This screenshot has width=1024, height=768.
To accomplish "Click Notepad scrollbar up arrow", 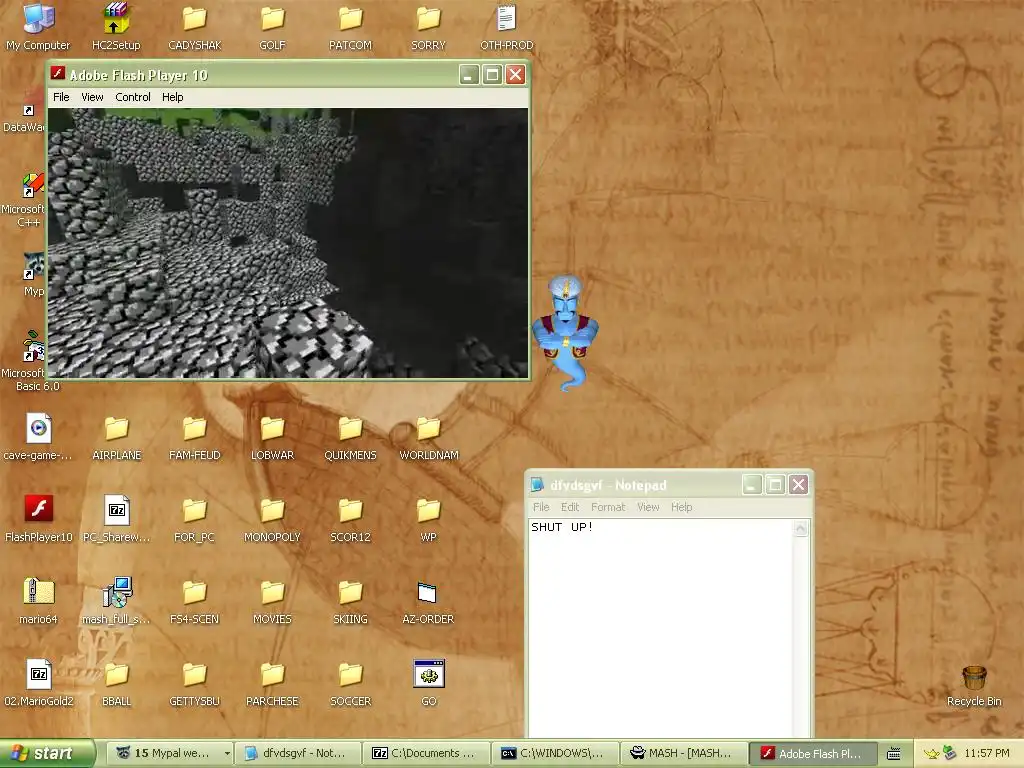I will point(801,528).
